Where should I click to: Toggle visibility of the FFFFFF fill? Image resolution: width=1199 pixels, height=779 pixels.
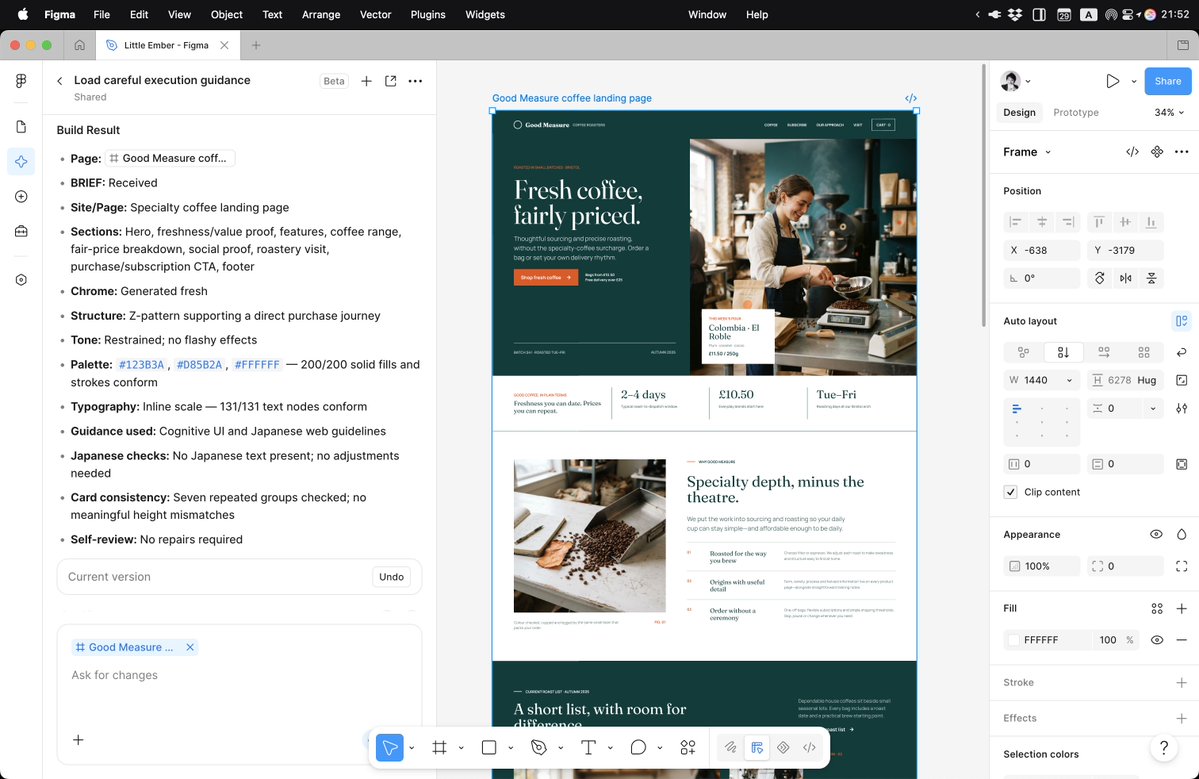click(1157, 640)
